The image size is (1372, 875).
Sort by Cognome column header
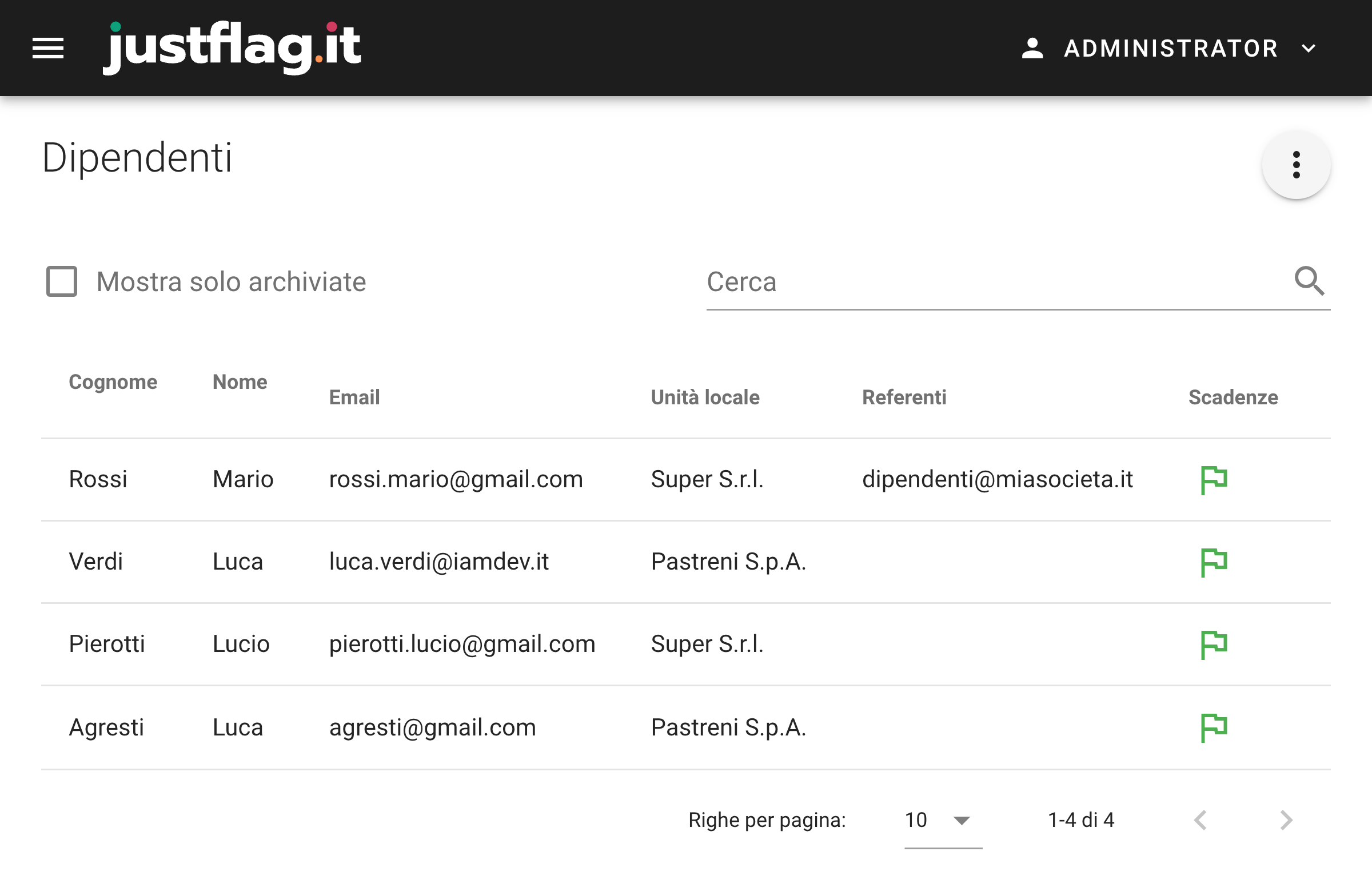pos(113,381)
